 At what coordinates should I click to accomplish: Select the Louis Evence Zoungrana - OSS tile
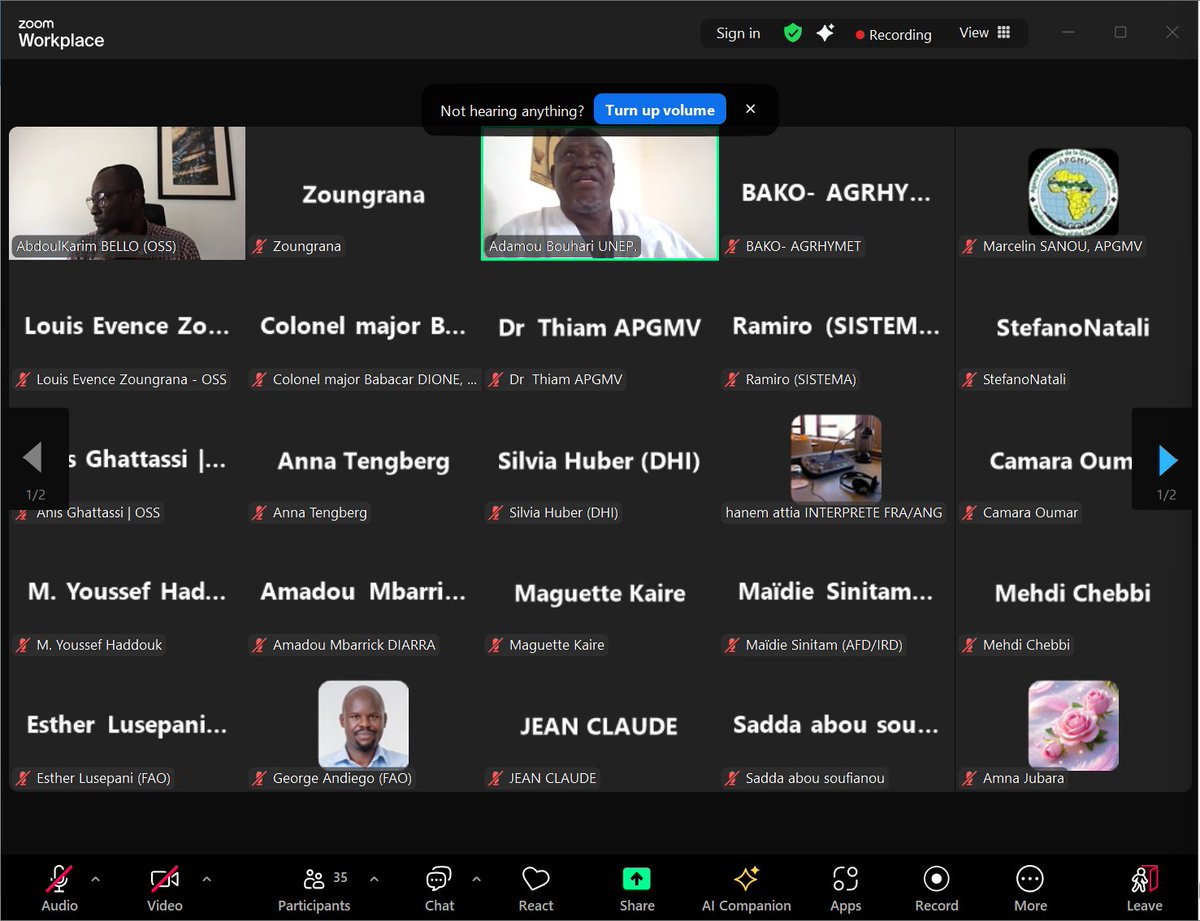coord(127,326)
